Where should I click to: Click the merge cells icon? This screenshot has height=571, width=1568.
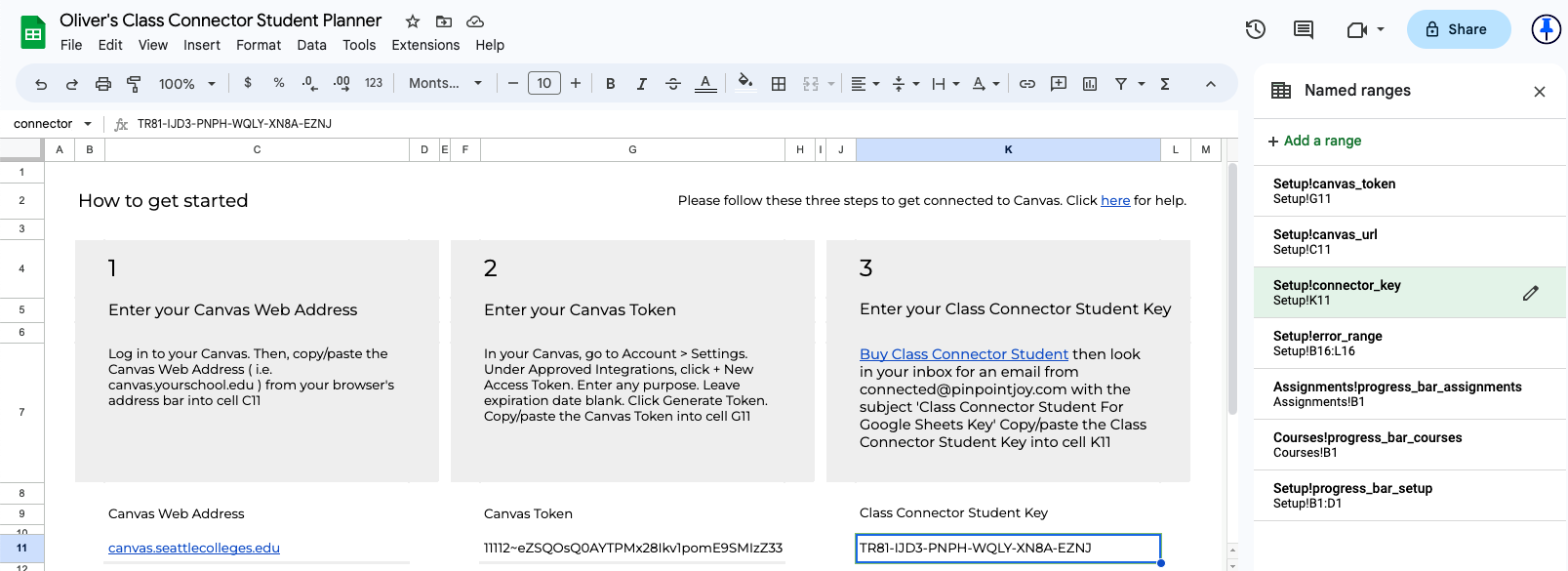click(x=811, y=84)
